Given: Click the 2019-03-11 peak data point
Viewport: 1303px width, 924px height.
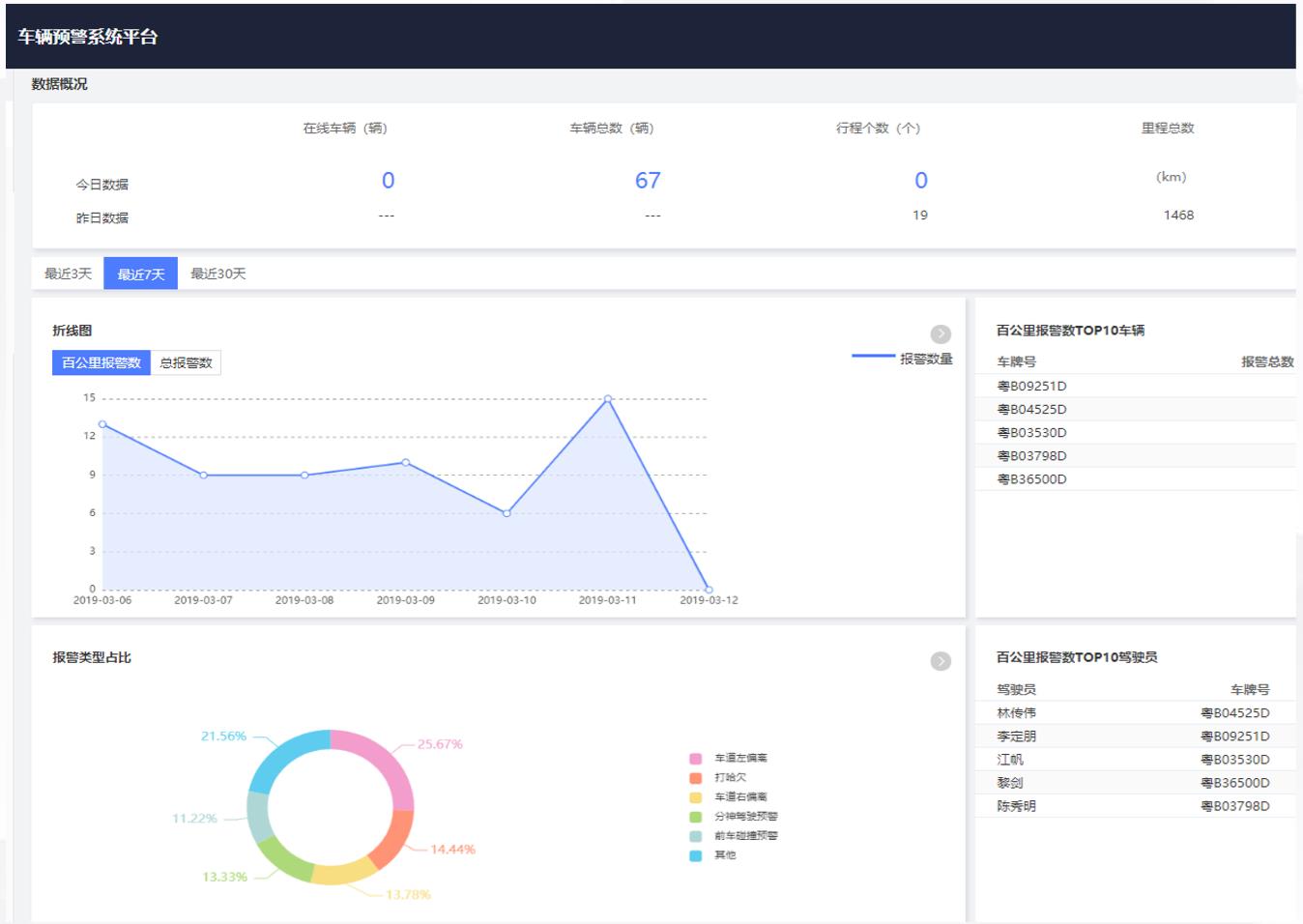Looking at the screenshot, I should 608,398.
